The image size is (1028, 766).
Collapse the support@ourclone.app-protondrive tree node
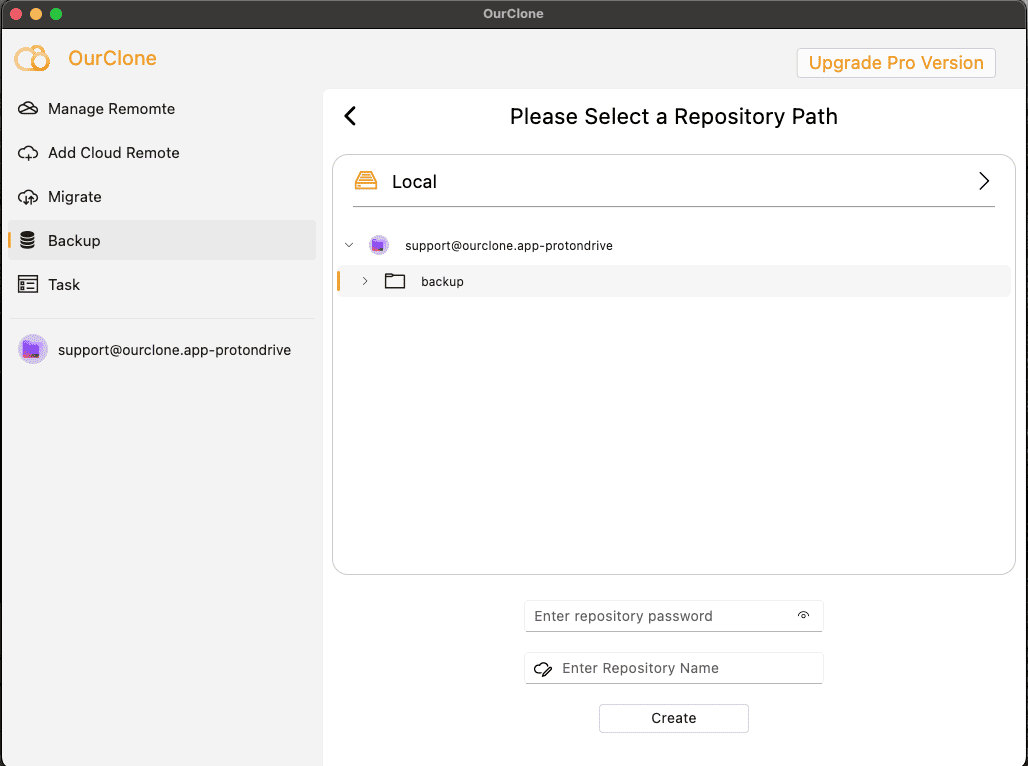click(349, 245)
